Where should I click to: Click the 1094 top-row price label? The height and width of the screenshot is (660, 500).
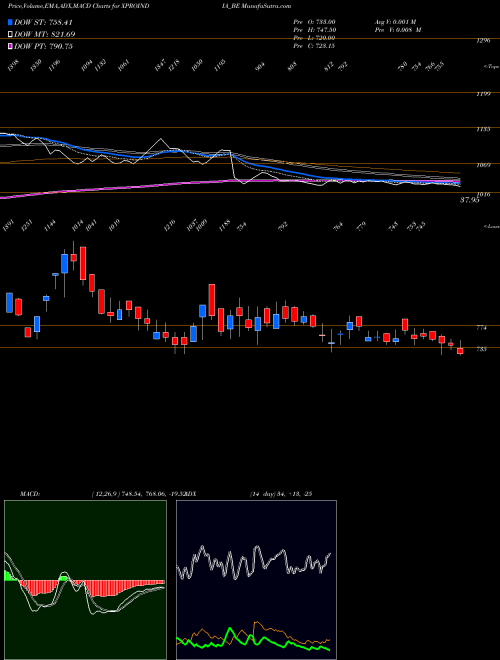[x=87, y=65]
